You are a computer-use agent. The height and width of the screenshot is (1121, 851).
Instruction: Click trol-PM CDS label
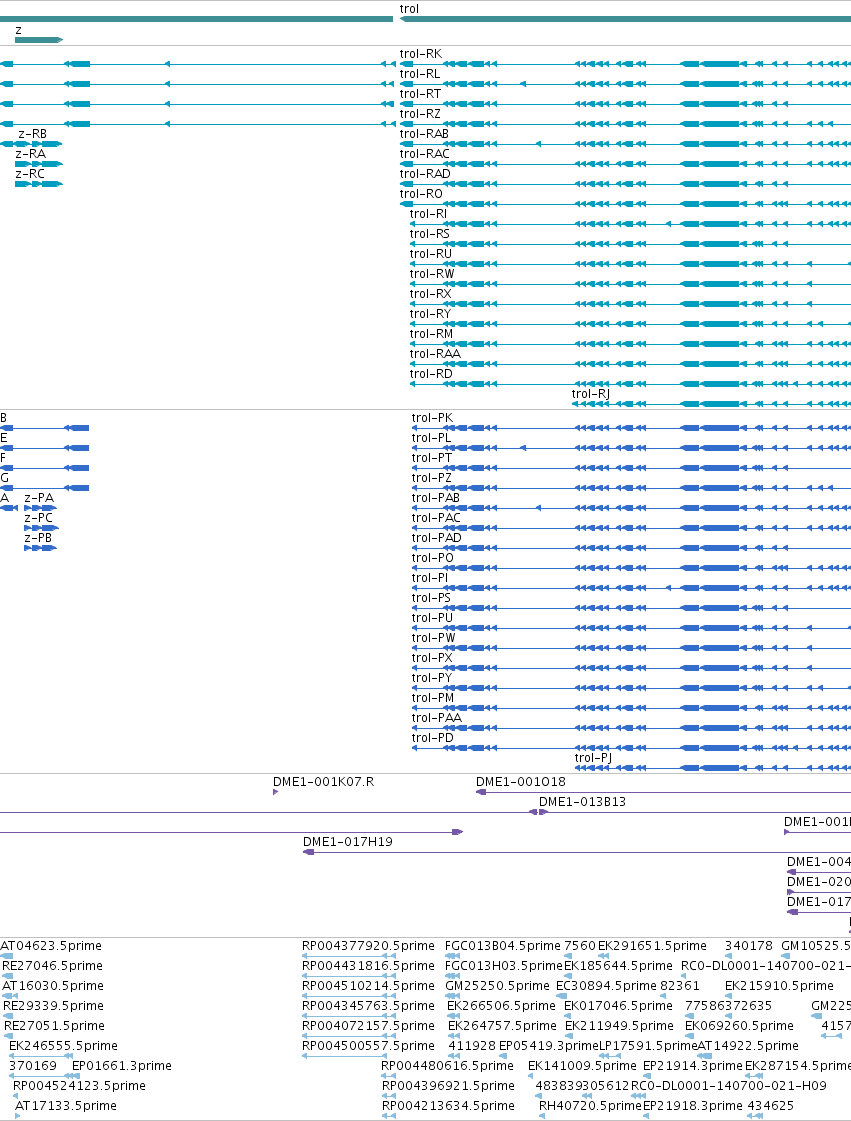pos(433,698)
